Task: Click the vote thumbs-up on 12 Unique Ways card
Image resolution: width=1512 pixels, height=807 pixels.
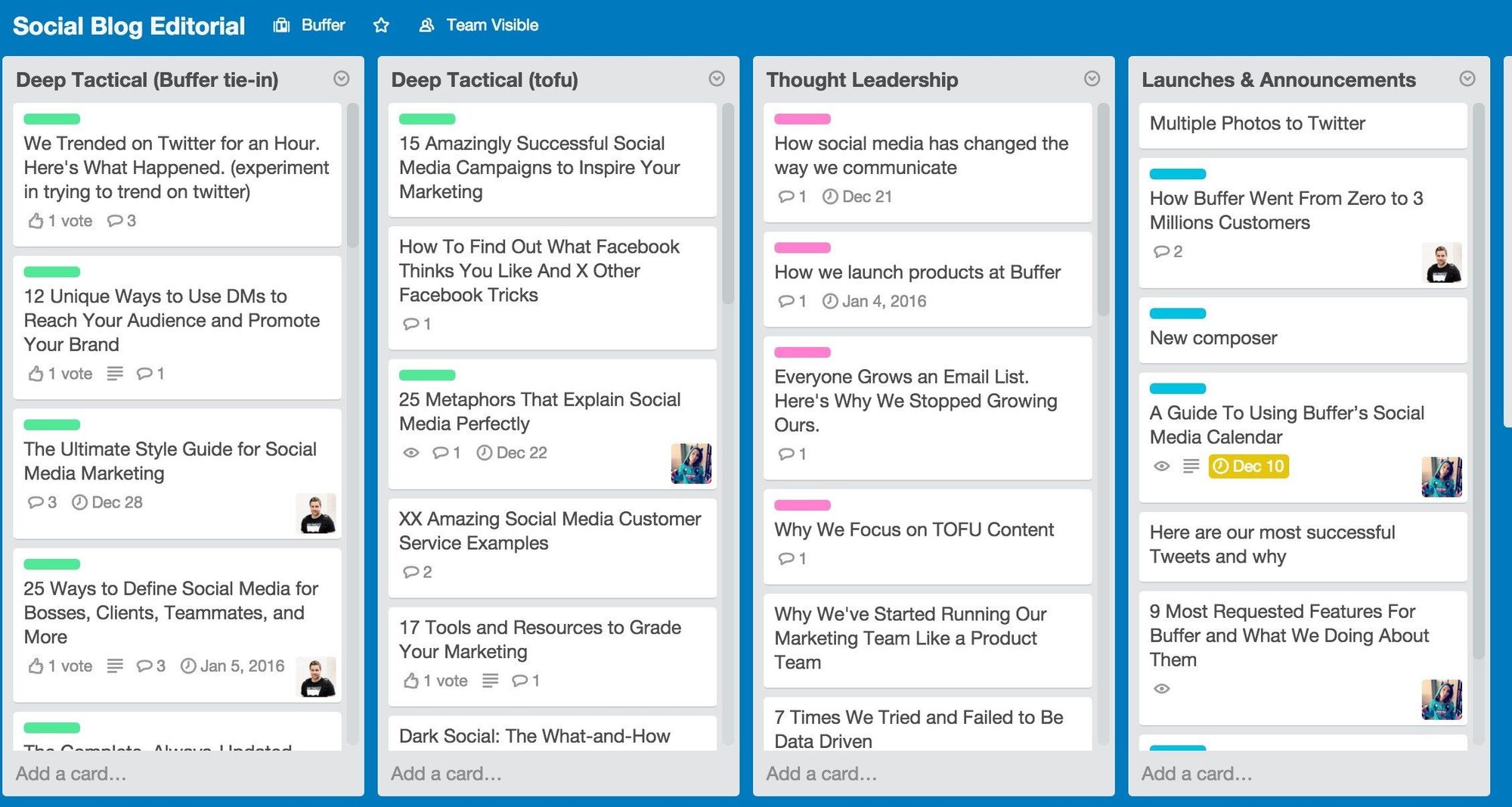Action: click(36, 373)
